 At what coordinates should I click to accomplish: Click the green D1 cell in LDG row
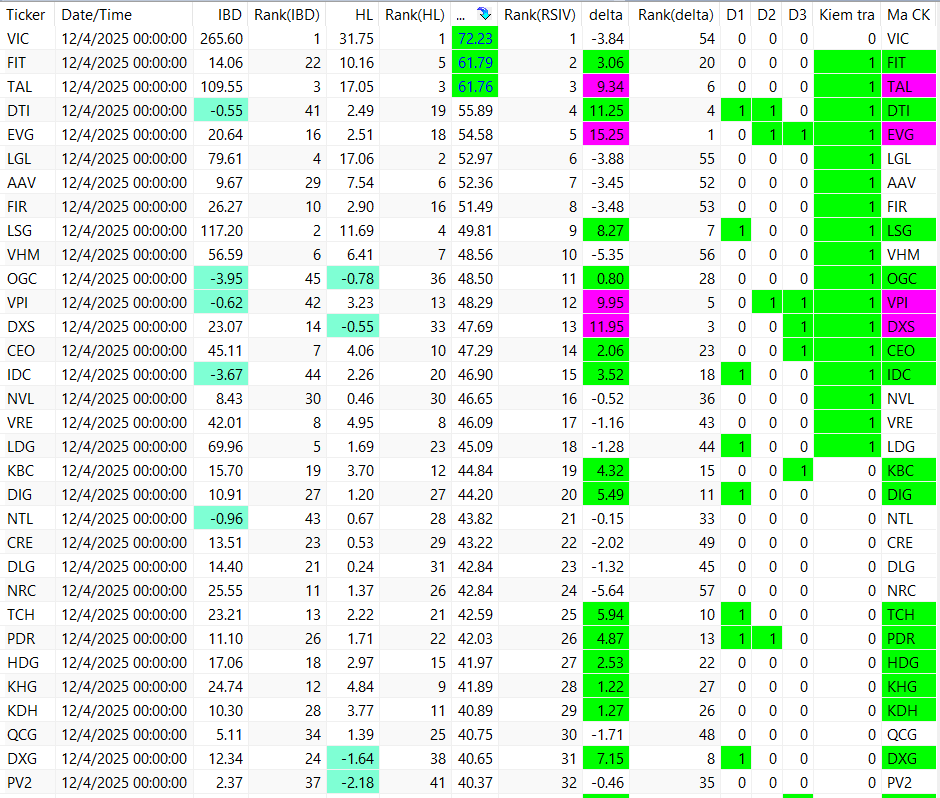click(736, 447)
